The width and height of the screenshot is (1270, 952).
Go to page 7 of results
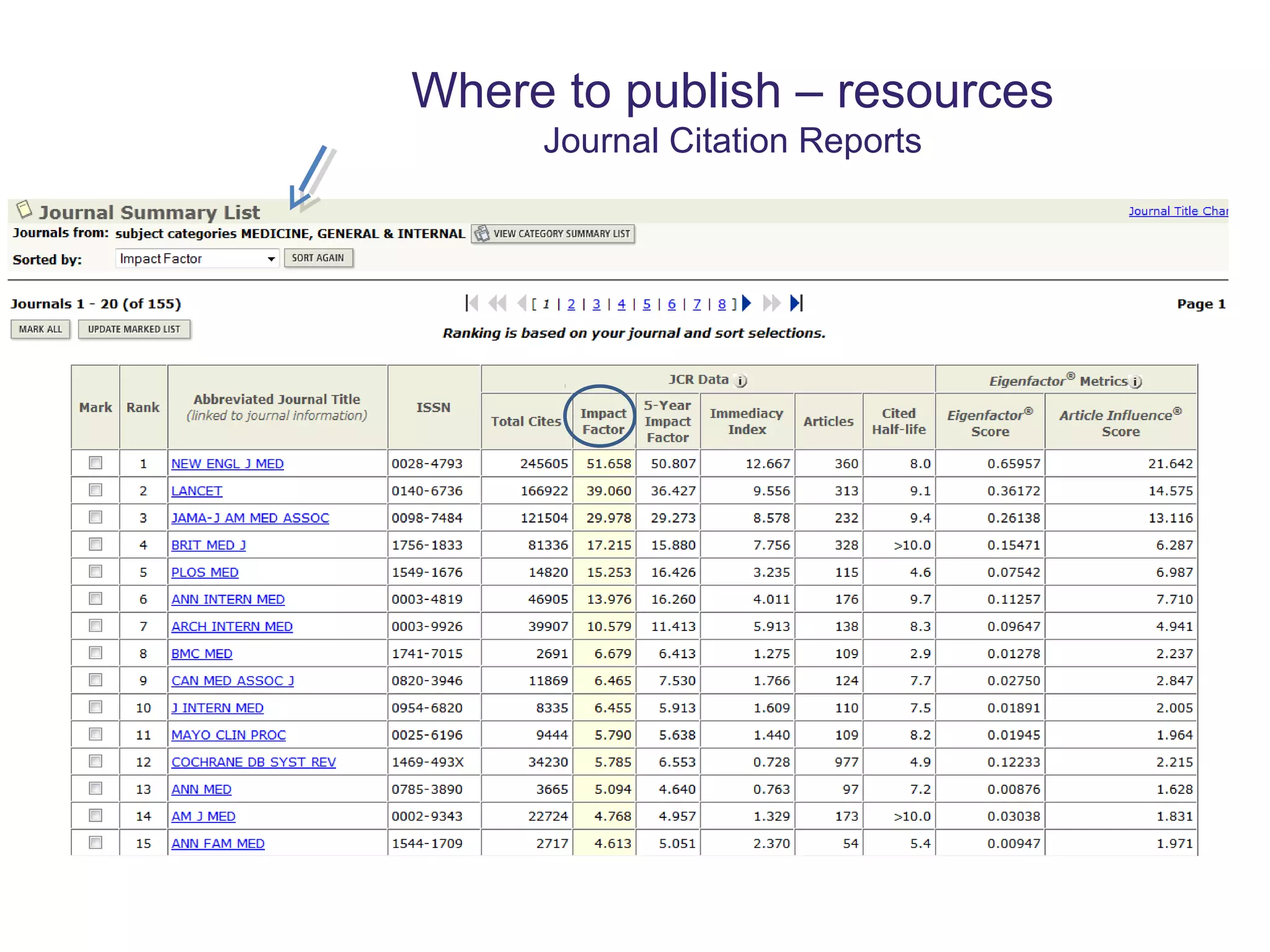click(697, 304)
